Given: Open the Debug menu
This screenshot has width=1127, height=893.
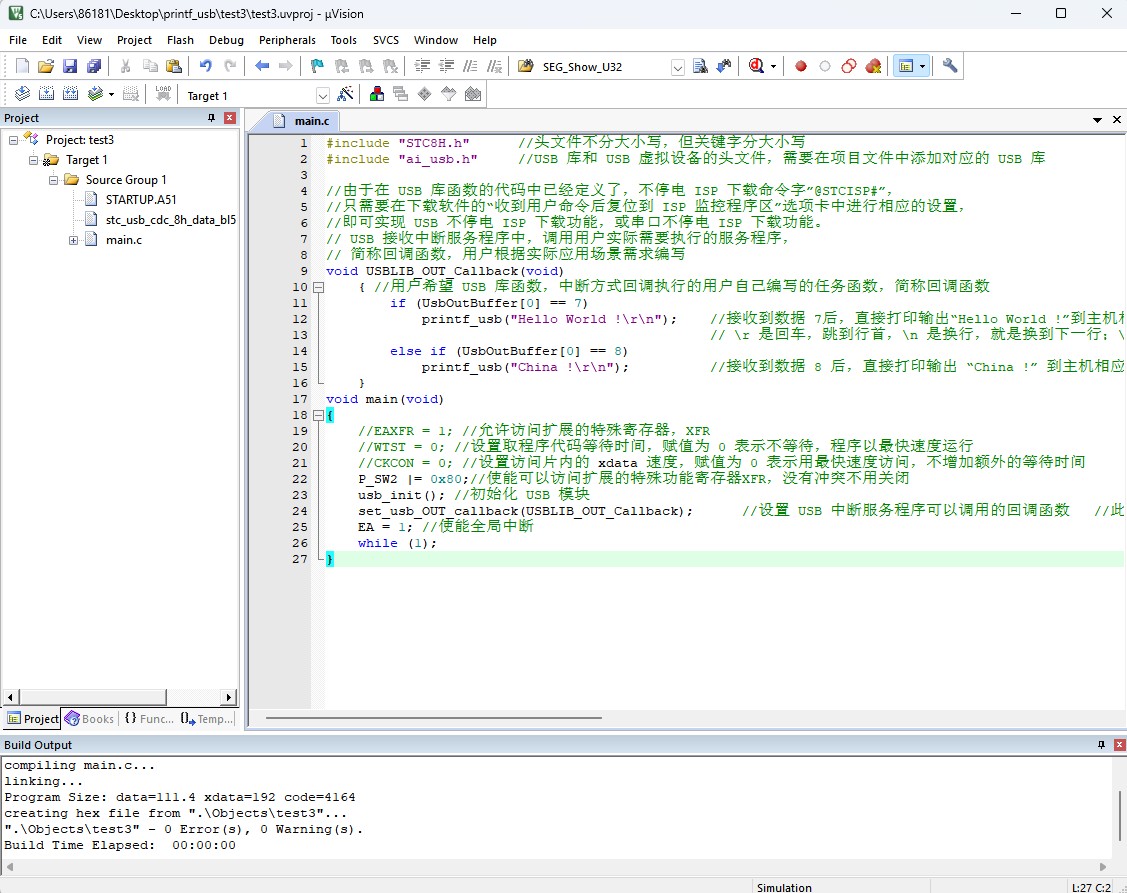Looking at the screenshot, I should [x=226, y=40].
